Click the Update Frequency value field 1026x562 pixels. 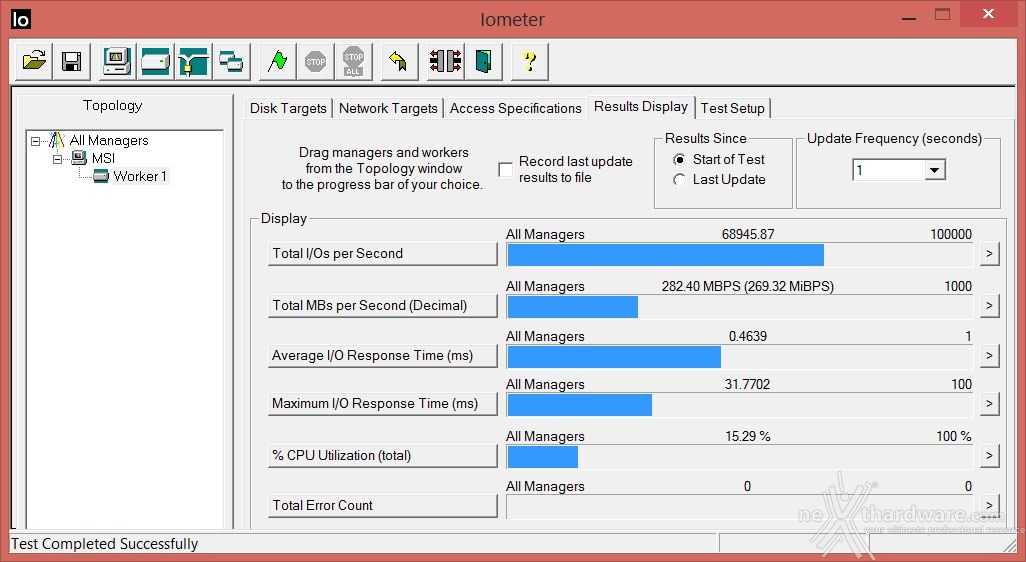tap(889, 171)
